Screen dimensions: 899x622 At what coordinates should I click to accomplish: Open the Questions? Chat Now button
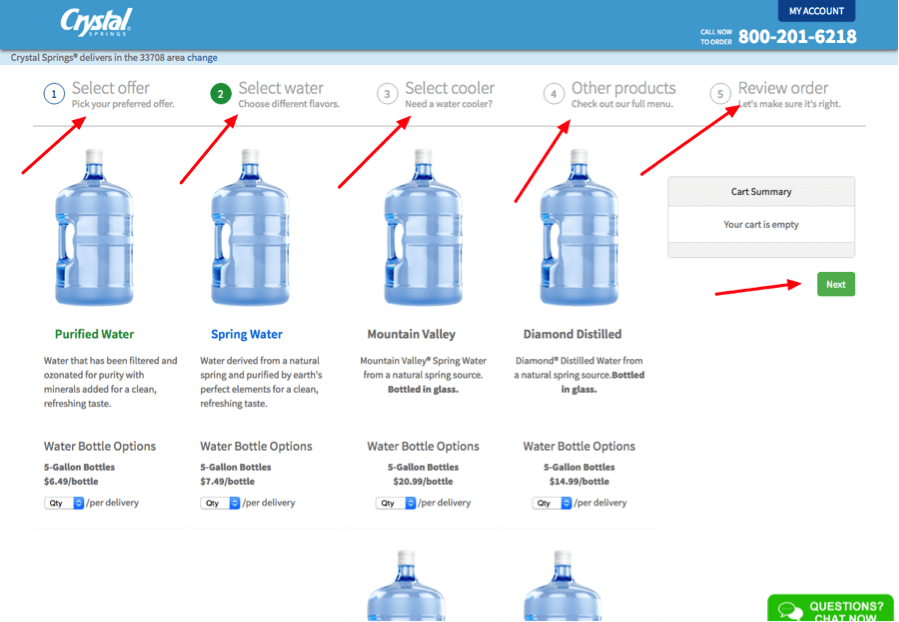pos(832,609)
